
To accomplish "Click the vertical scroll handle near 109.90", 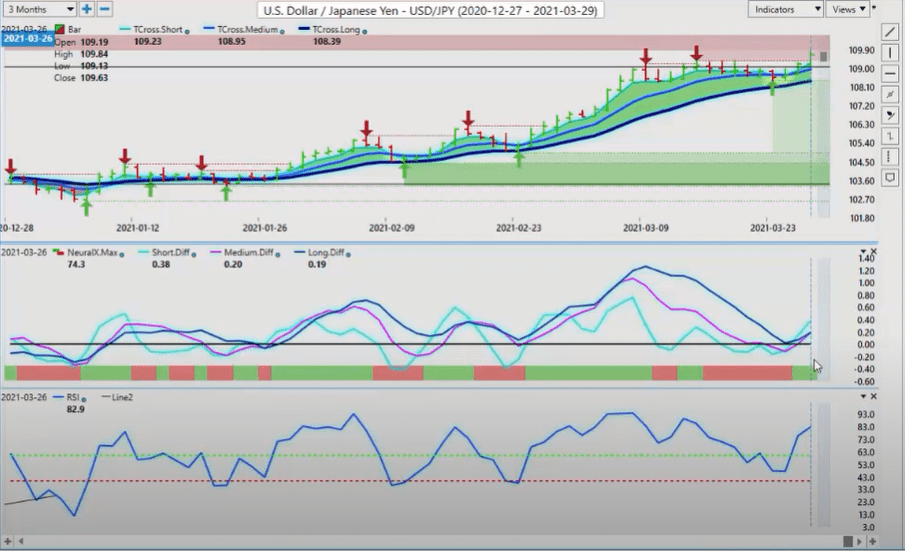I will coord(823,56).
